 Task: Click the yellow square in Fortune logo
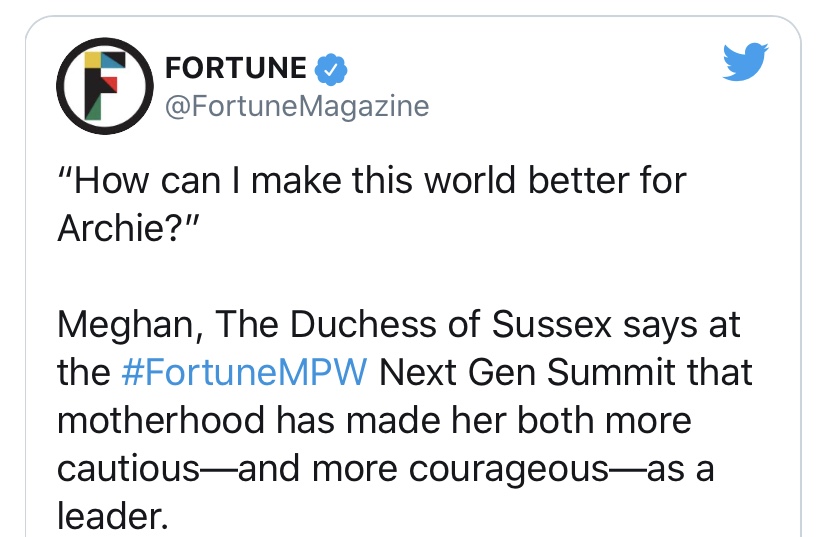(92, 61)
